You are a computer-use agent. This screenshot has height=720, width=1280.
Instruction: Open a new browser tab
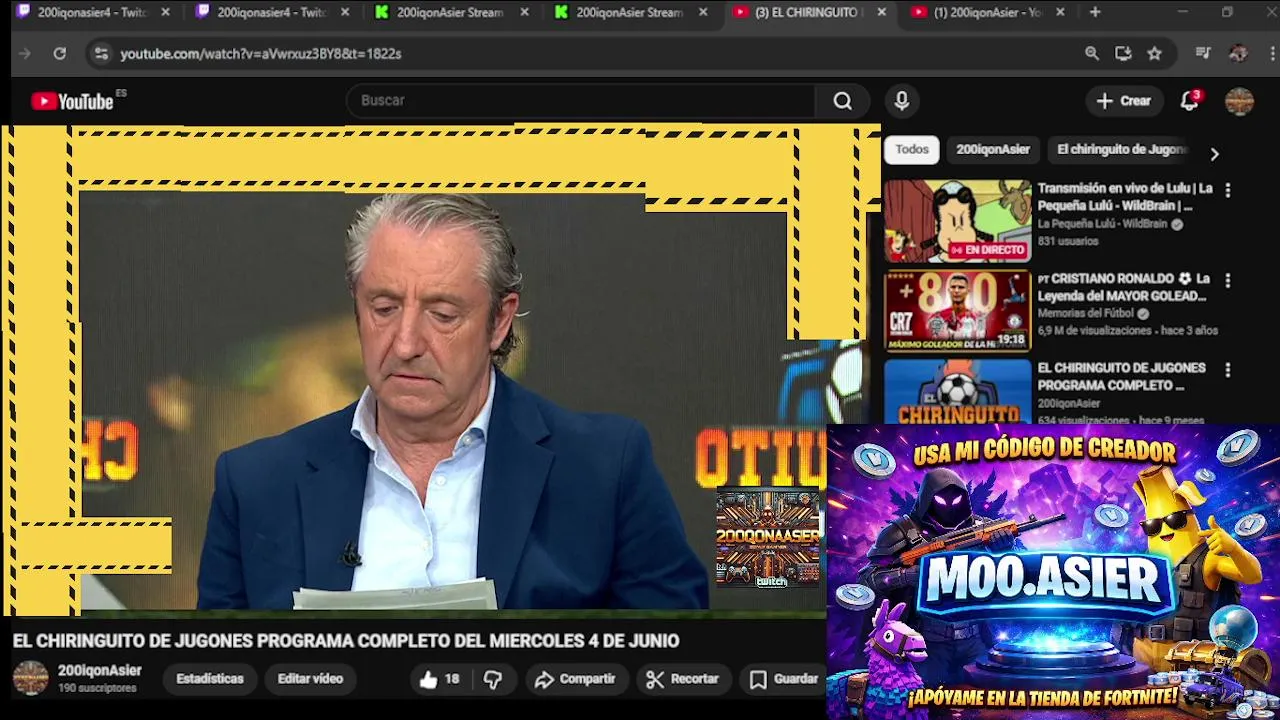(x=1095, y=13)
